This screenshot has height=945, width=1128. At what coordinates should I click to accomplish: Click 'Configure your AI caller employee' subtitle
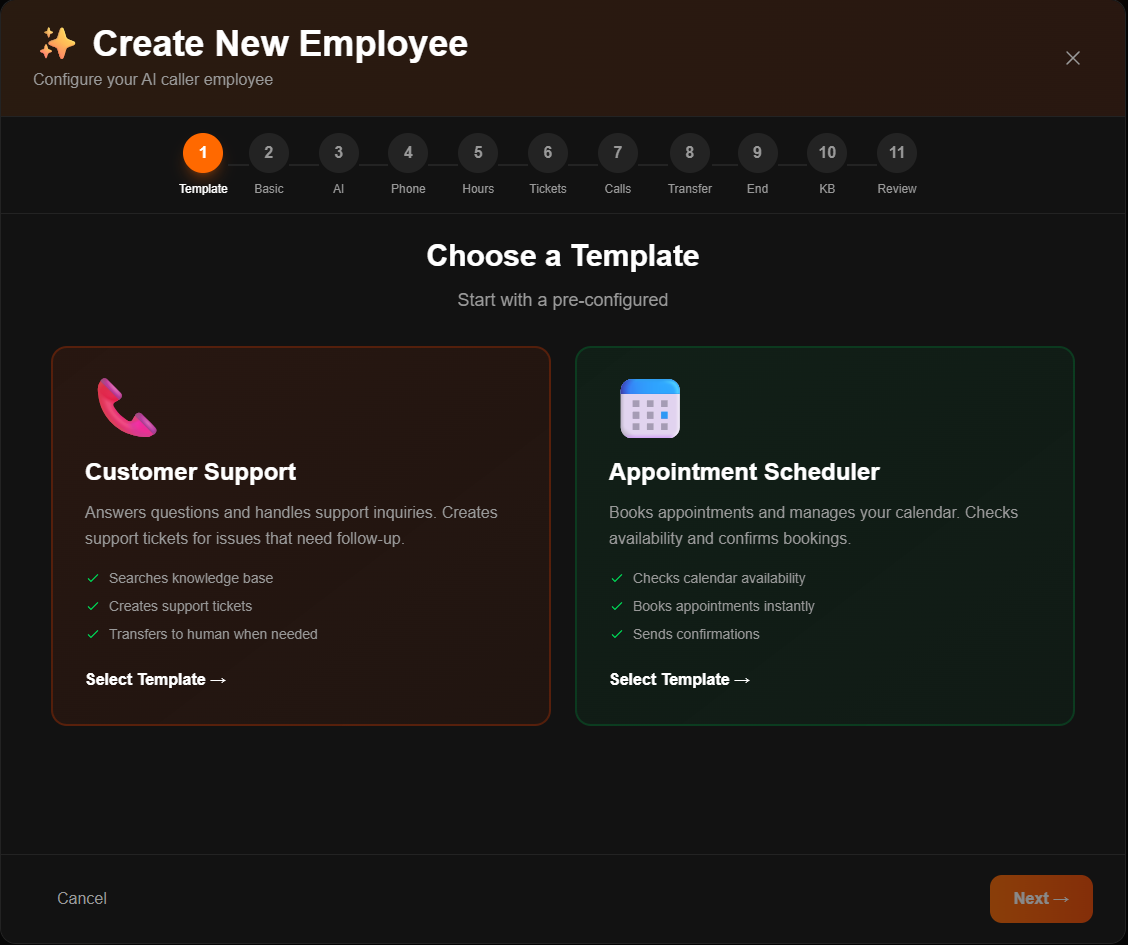[153, 80]
